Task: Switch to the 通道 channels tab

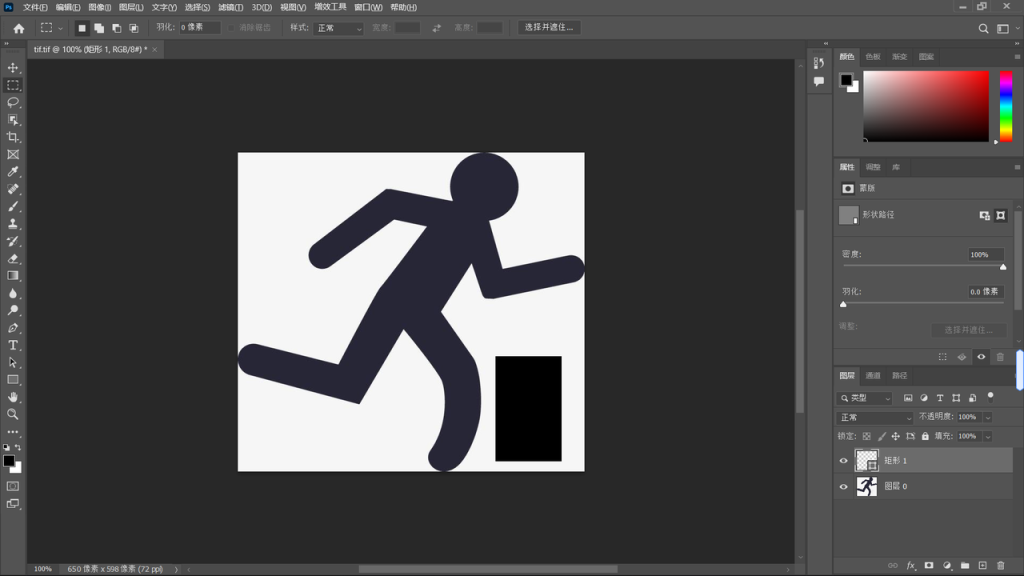Action: [x=873, y=376]
